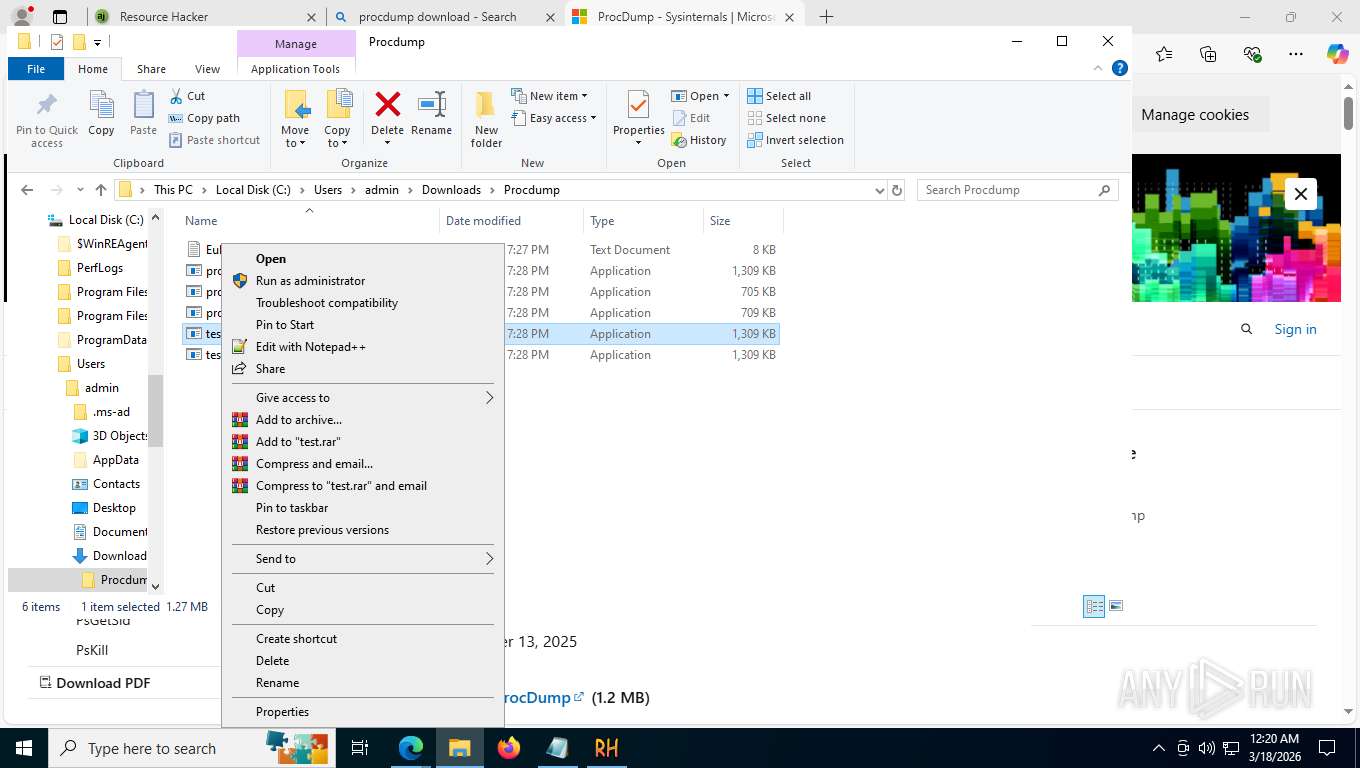Open Resource Hacker RH taskbar icon
The height and width of the screenshot is (768, 1360).
(x=606, y=748)
